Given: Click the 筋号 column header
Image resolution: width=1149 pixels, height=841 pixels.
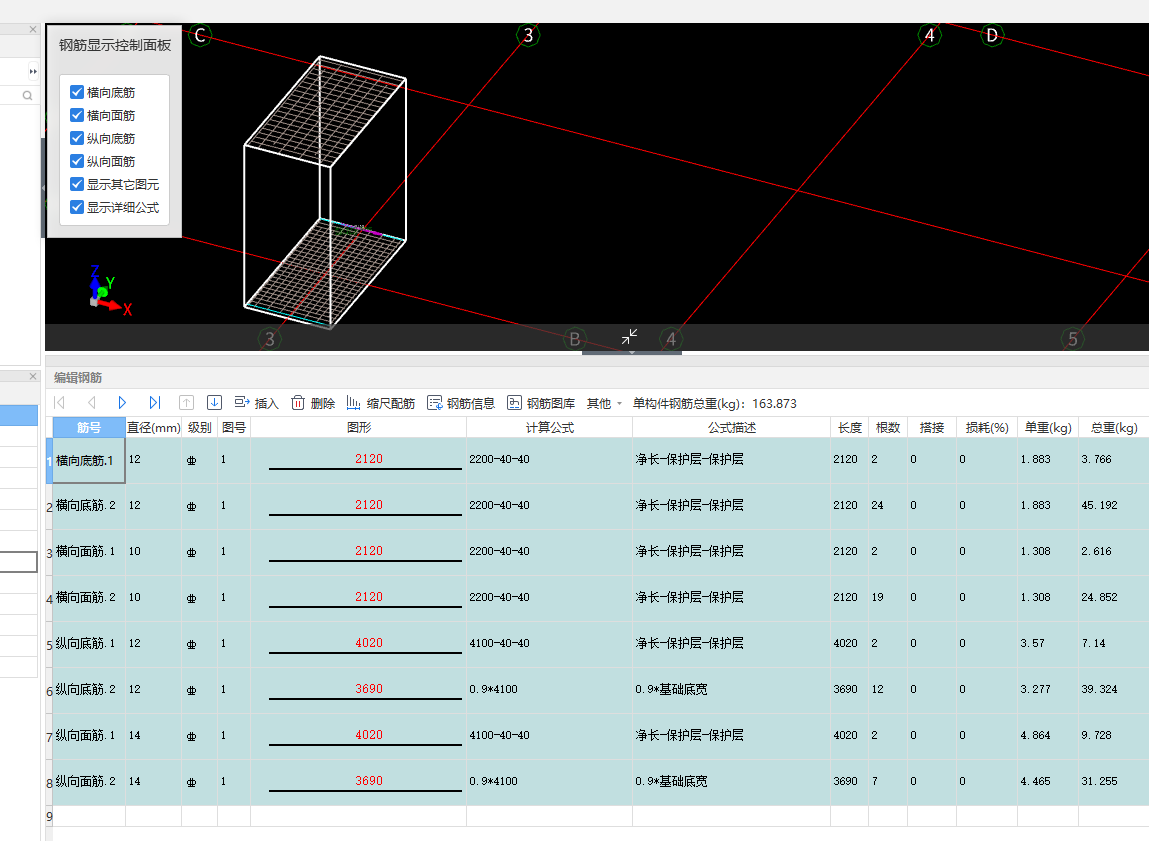Looking at the screenshot, I should 89,427.
